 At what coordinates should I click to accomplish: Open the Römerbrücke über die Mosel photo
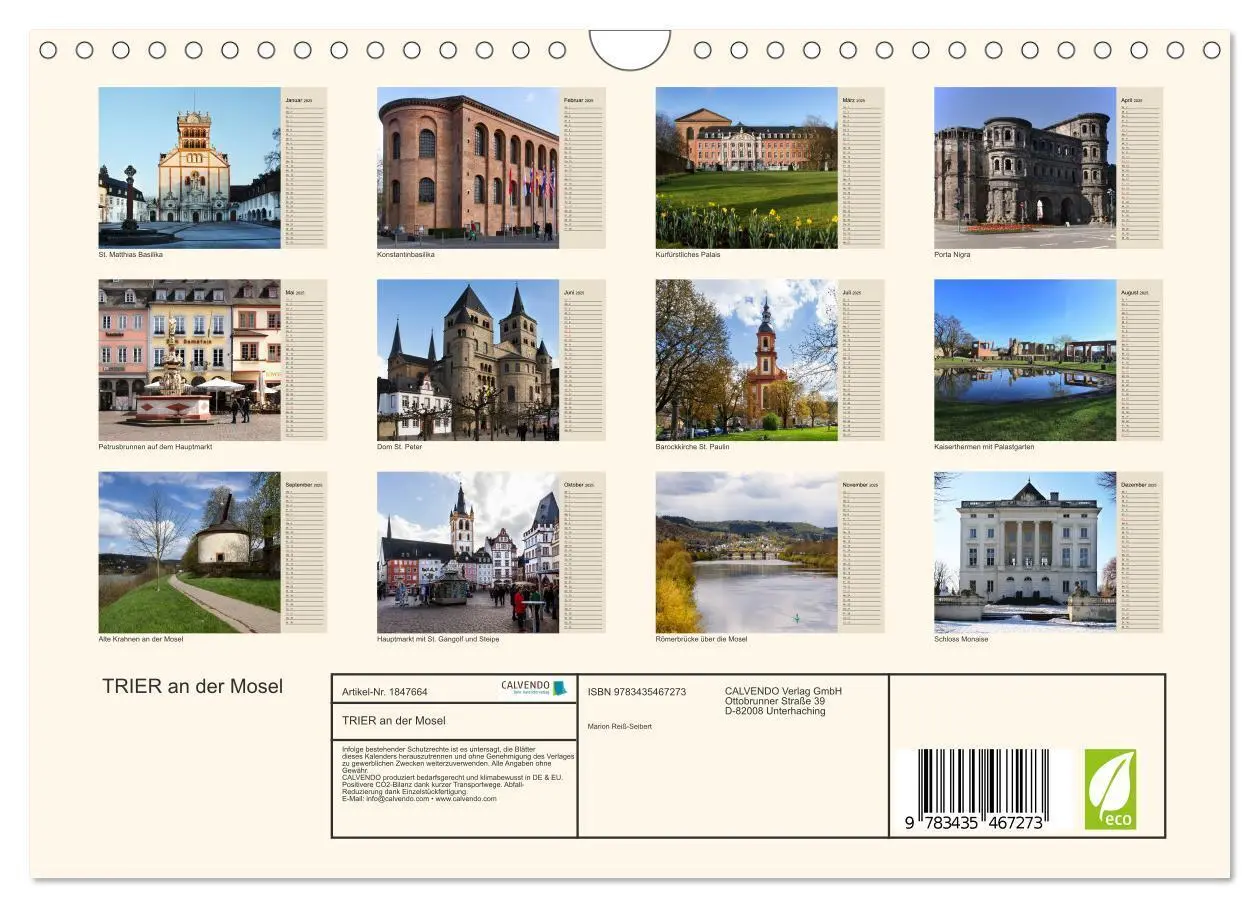[x=746, y=552]
